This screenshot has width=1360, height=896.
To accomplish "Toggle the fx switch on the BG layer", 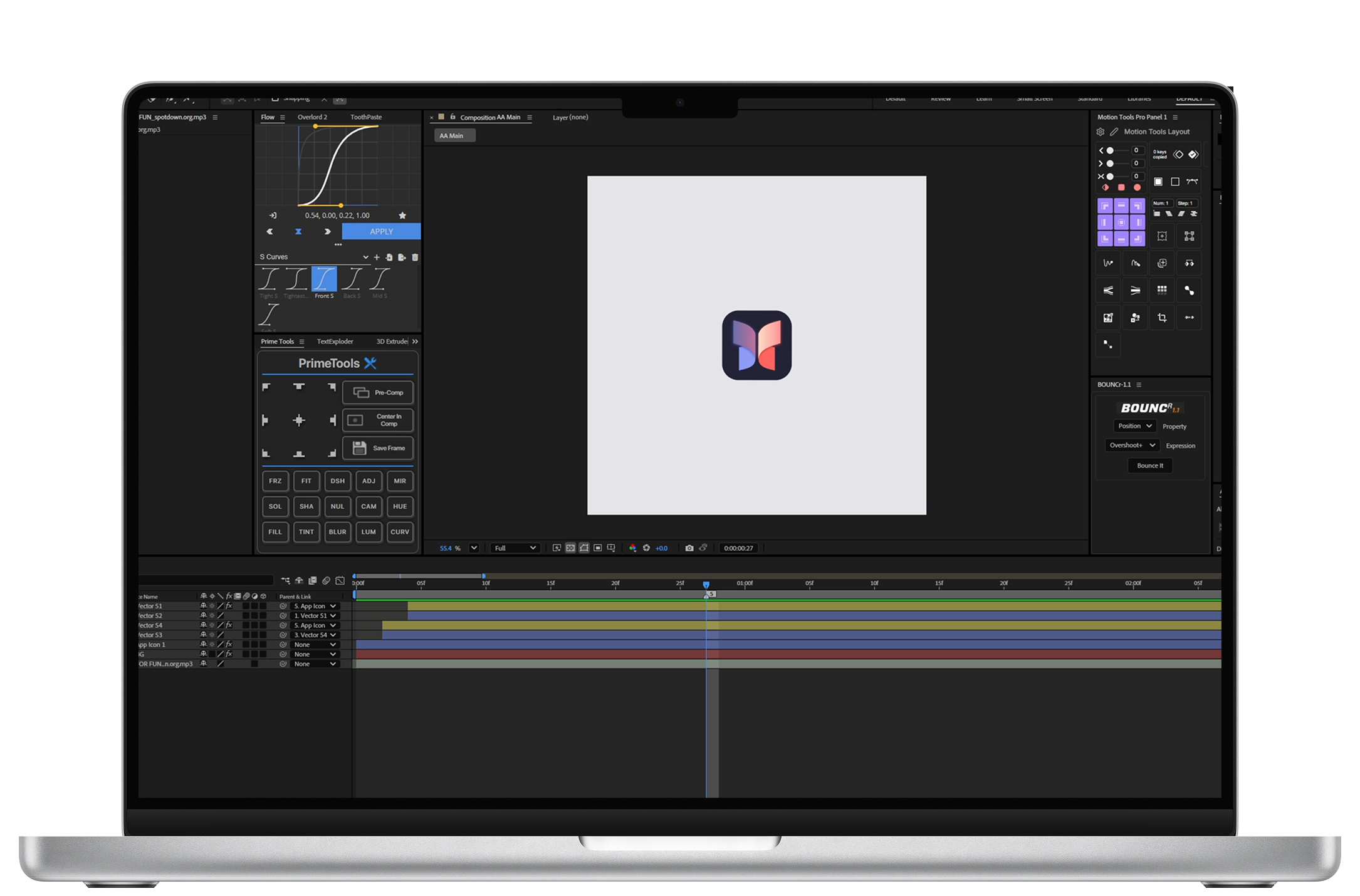I will click(x=229, y=654).
